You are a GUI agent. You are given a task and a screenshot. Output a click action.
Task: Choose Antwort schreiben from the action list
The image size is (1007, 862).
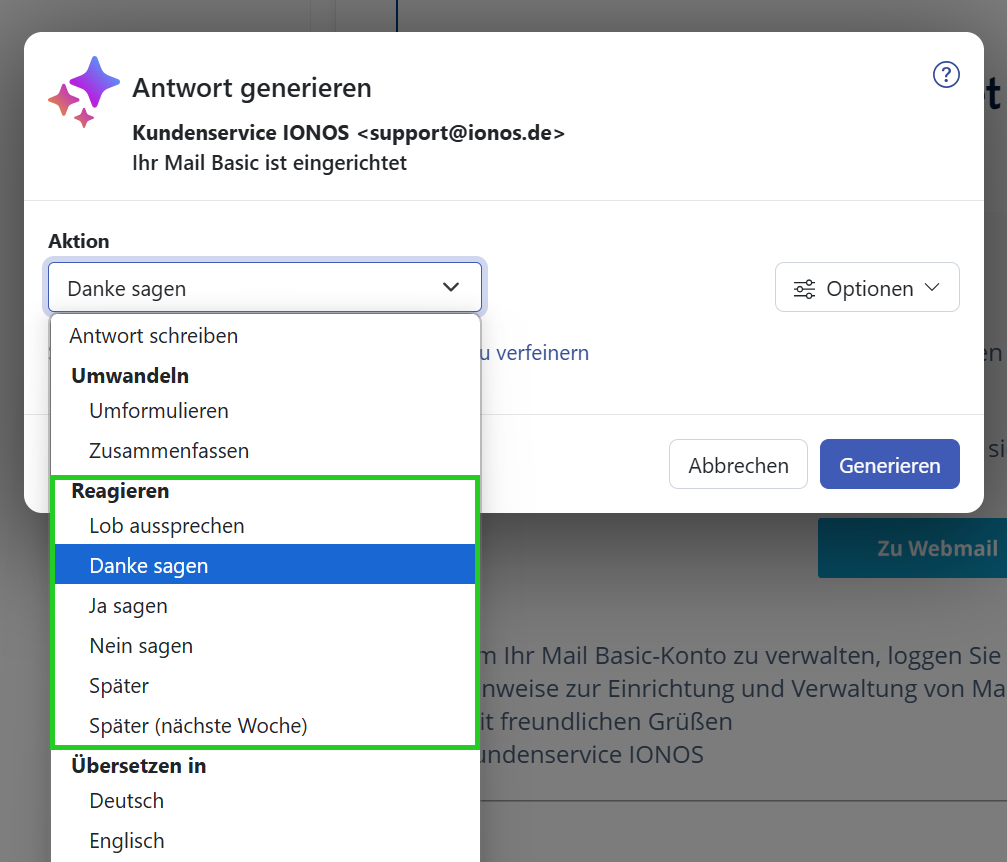click(x=265, y=336)
